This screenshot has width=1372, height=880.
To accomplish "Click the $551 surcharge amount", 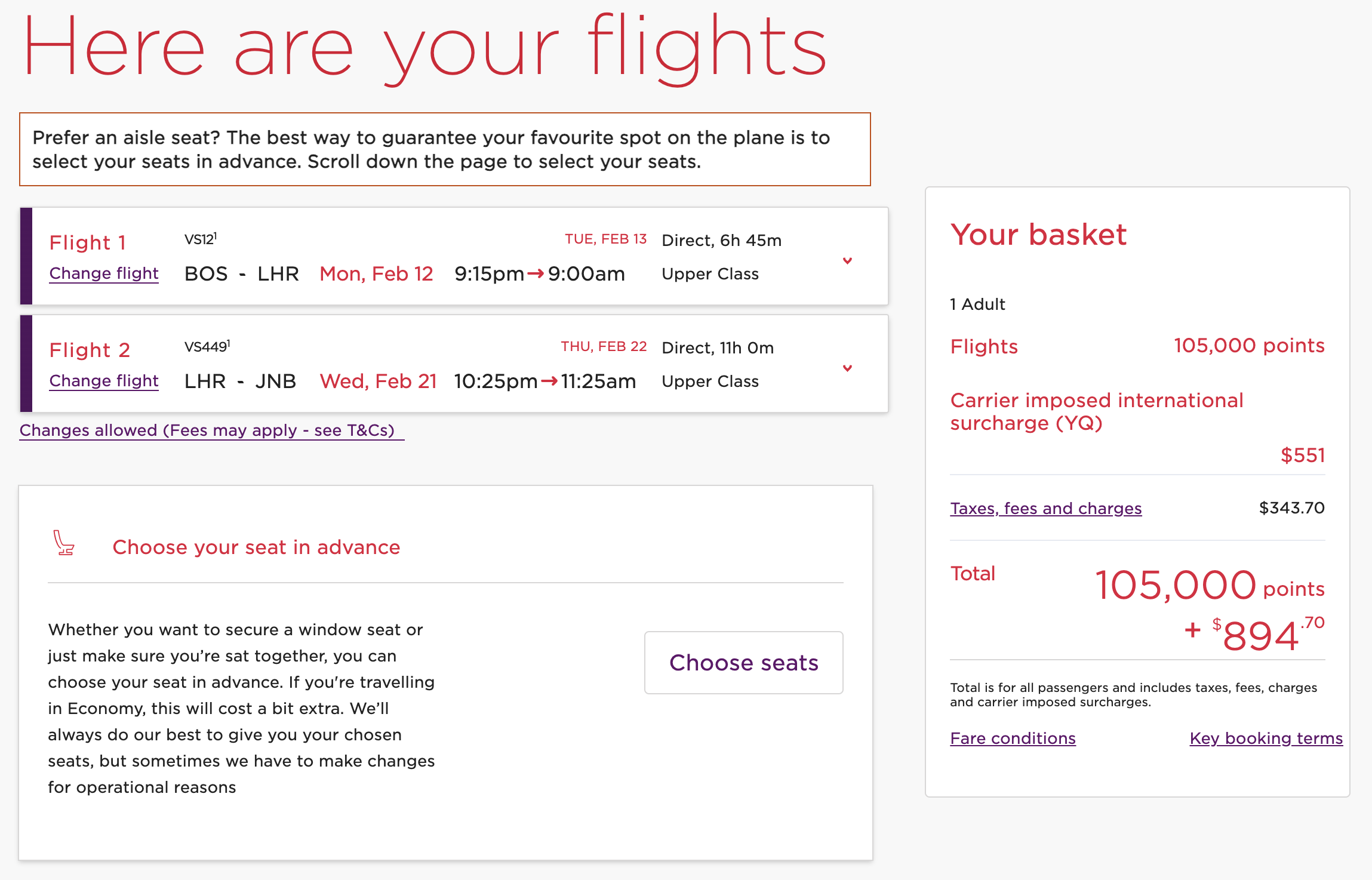I will coord(1303,456).
